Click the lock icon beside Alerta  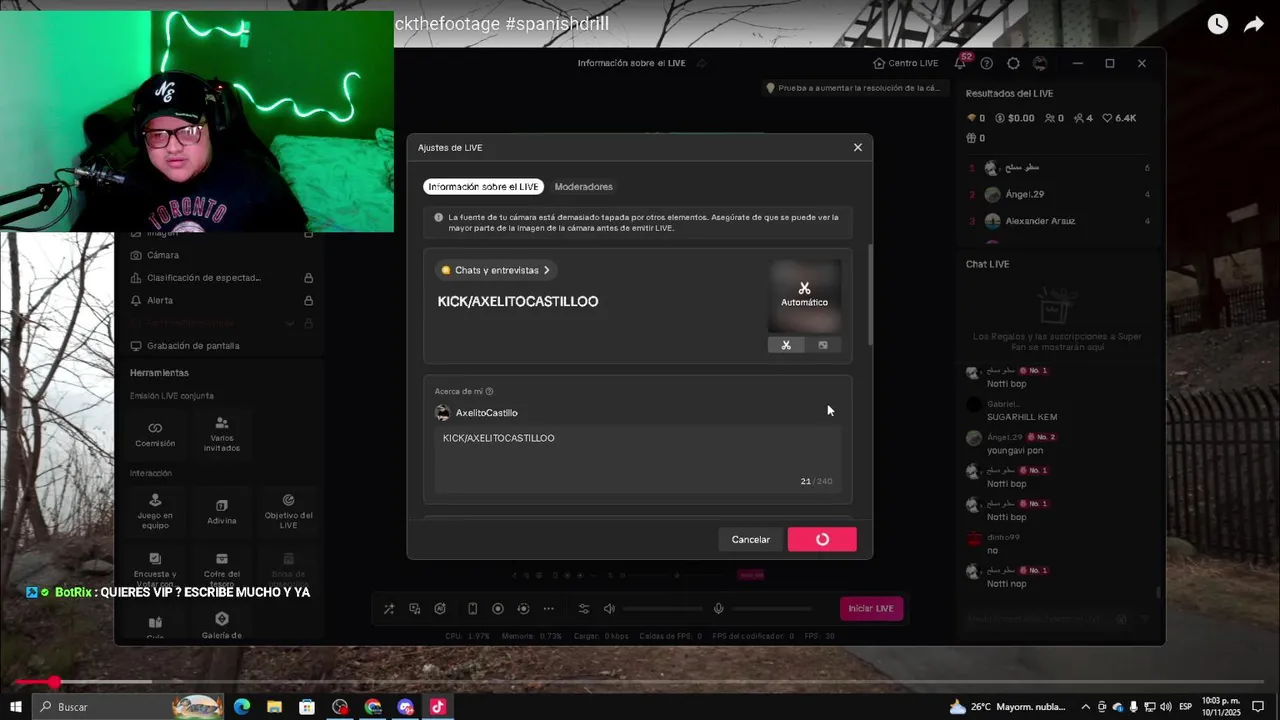(x=308, y=300)
